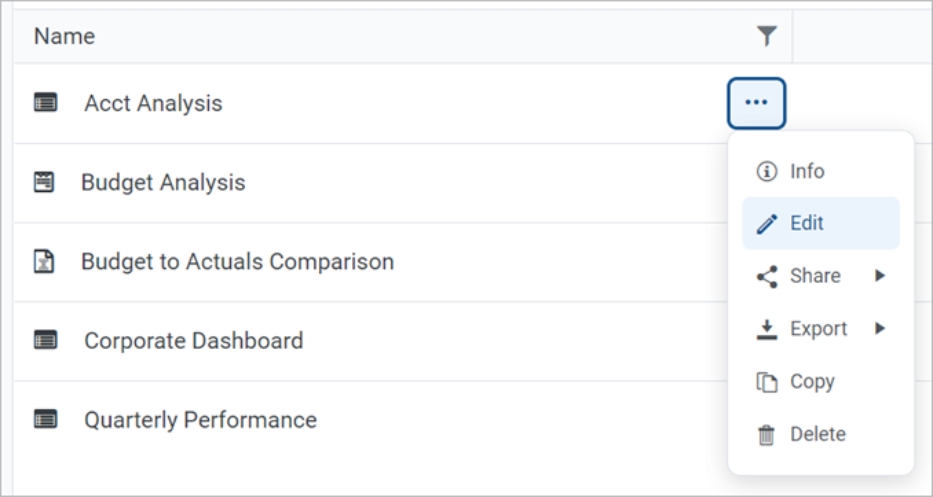Choose Delete in the actions menu
This screenshot has width=933, height=497.
pyautogui.click(x=817, y=435)
